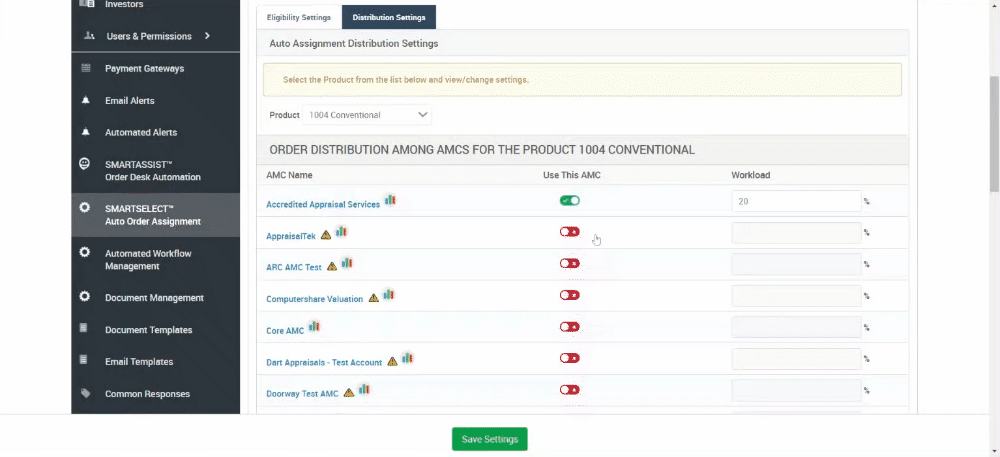The height and width of the screenshot is (457, 1000).
Task: Click the SMARTSELECT gear icon
Action: click(84, 208)
